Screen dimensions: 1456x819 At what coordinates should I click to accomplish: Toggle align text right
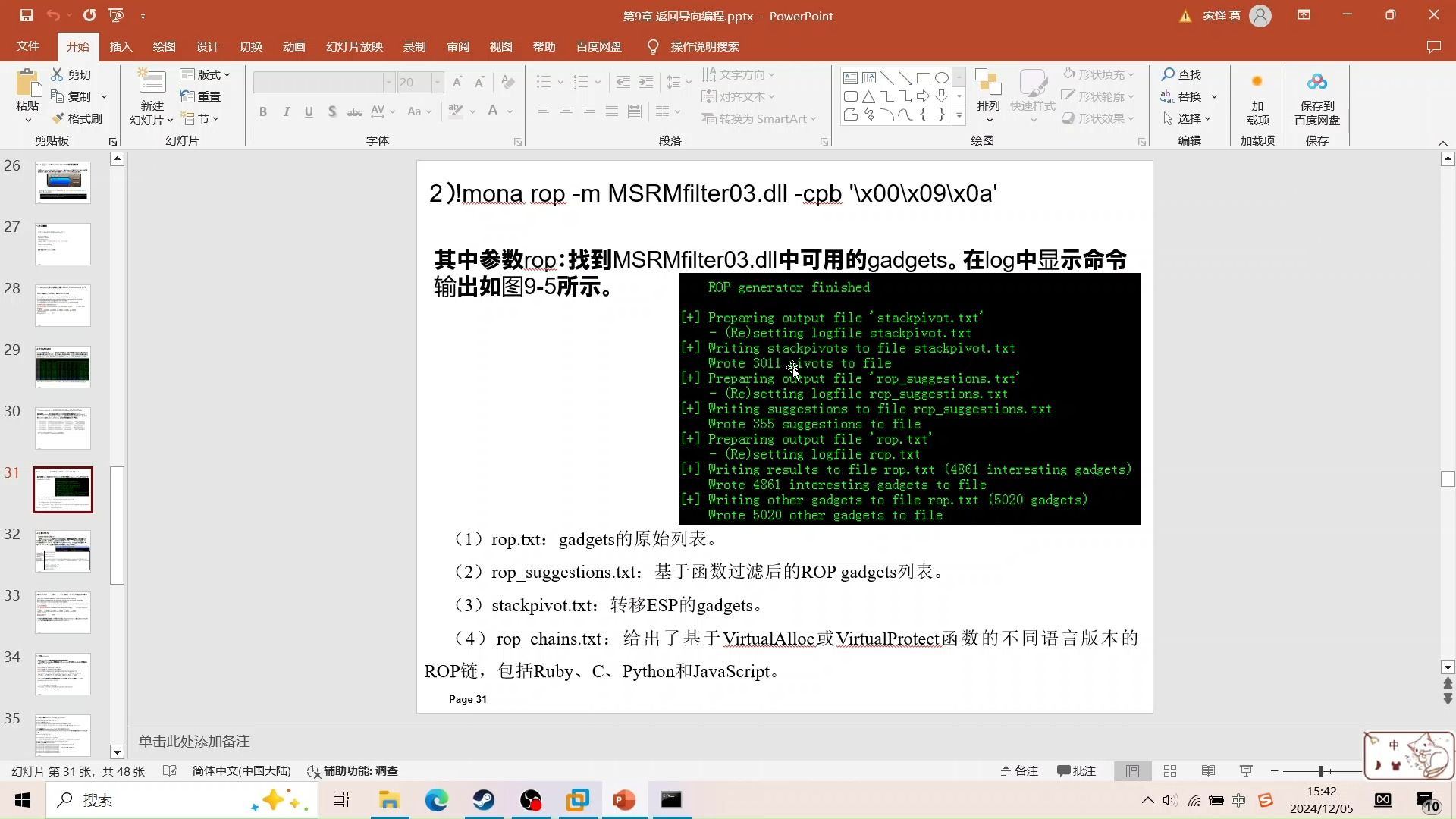pyautogui.click(x=588, y=111)
